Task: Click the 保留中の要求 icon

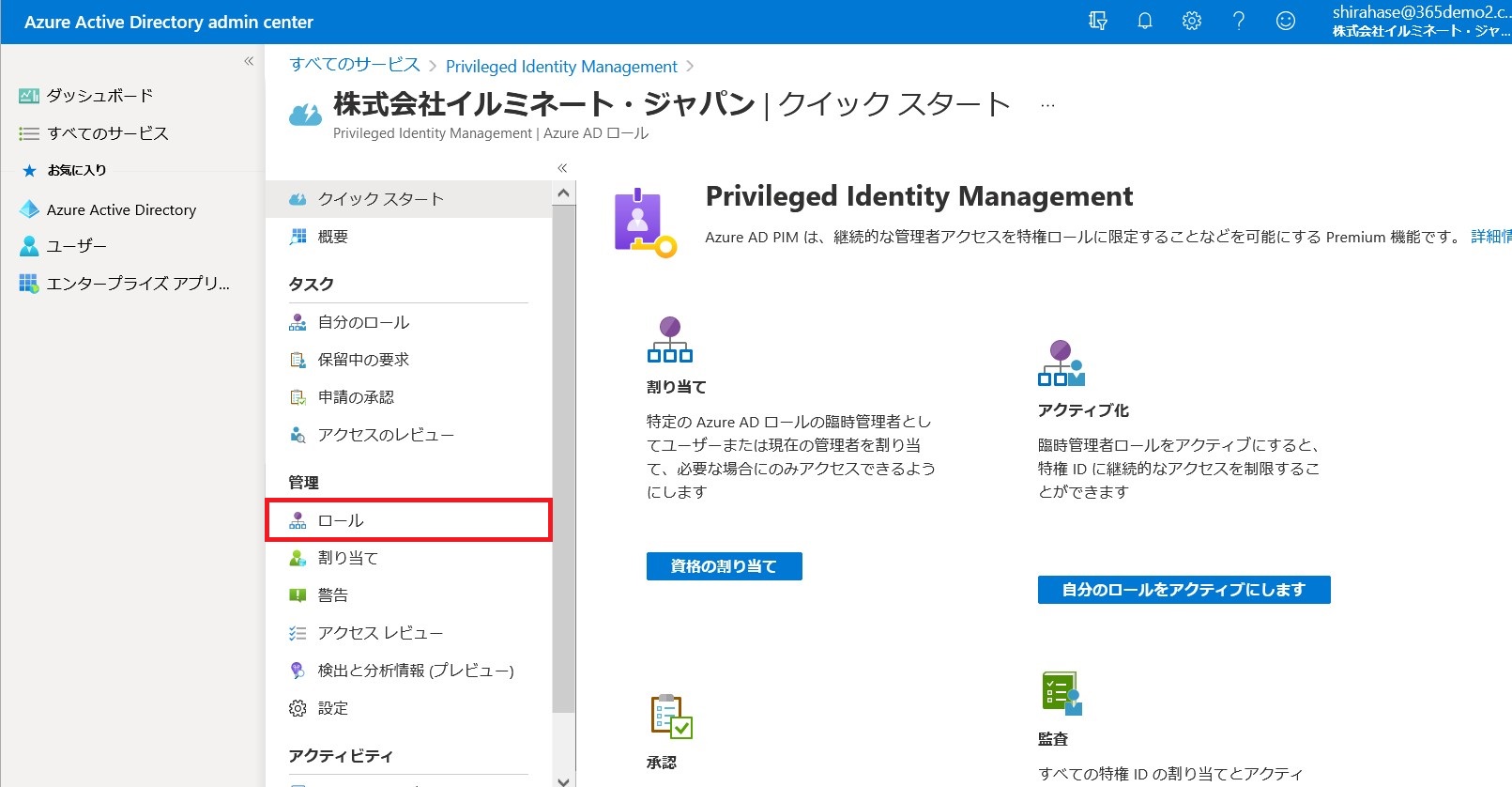Action: tap(298, 360)
